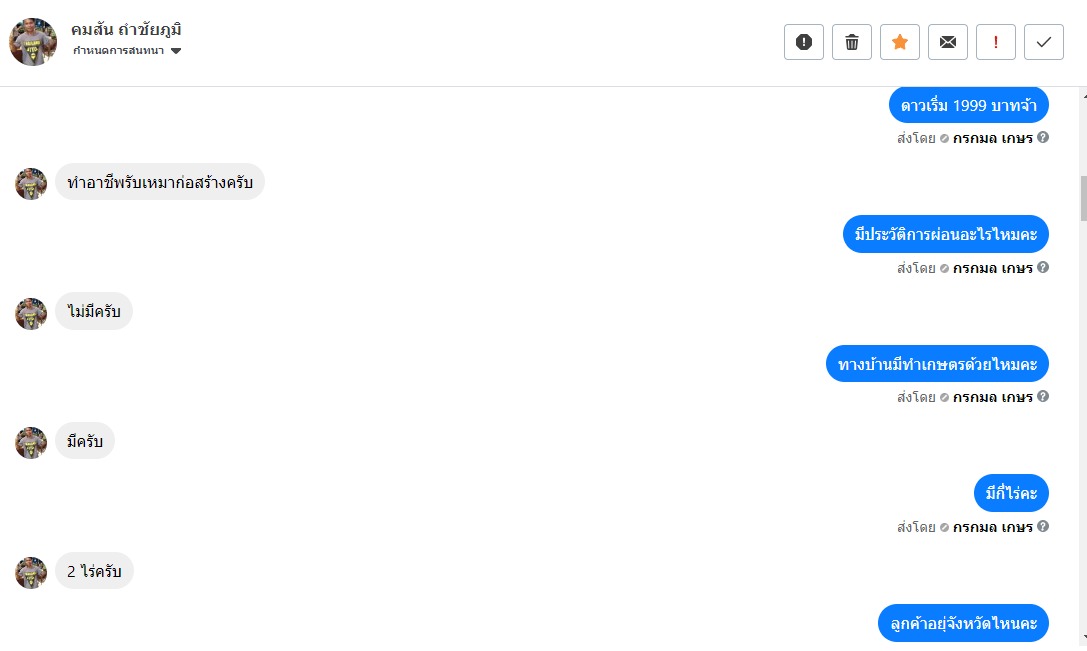The image size is (1087, 651).
Task: Open คมสัน ถำชัยภูมิ profile picture in header
Action: point(33,42)
